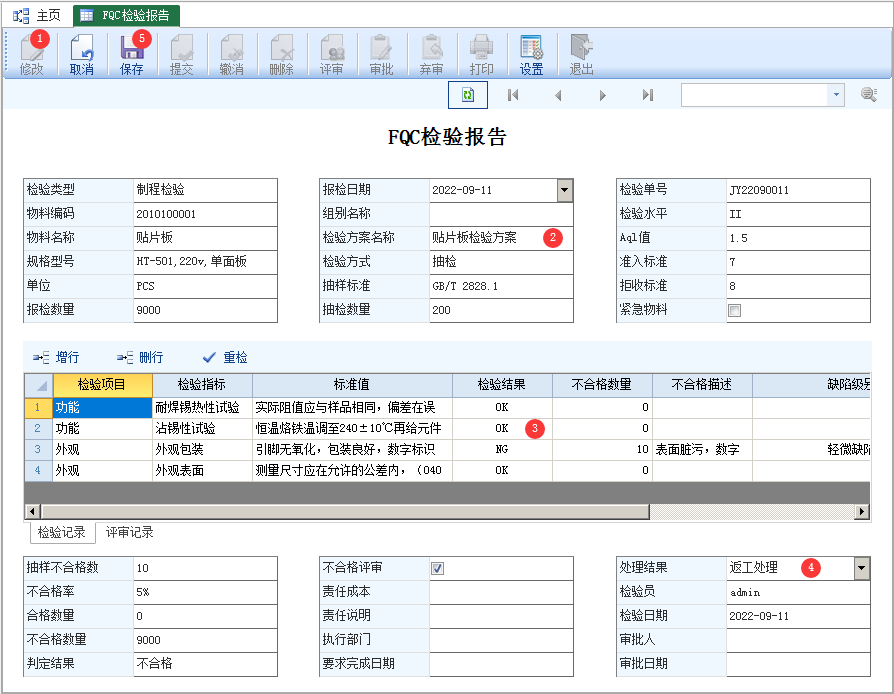Click the 修改 (Edit) toolbar icon
This screenshot has width=894, height=694.
click(31, 53)
